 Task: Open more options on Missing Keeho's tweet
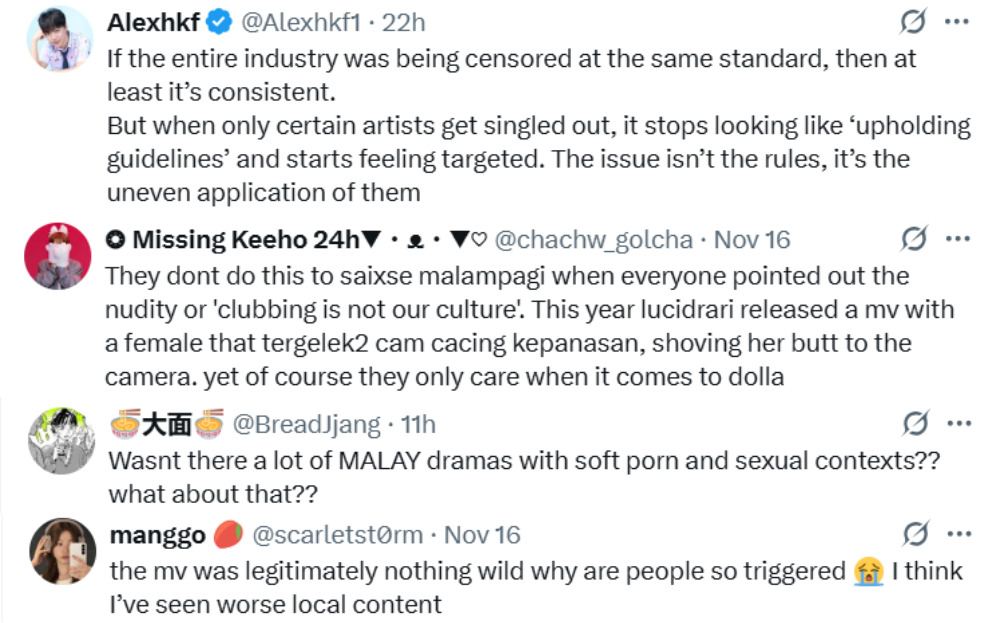click(958, 239)
